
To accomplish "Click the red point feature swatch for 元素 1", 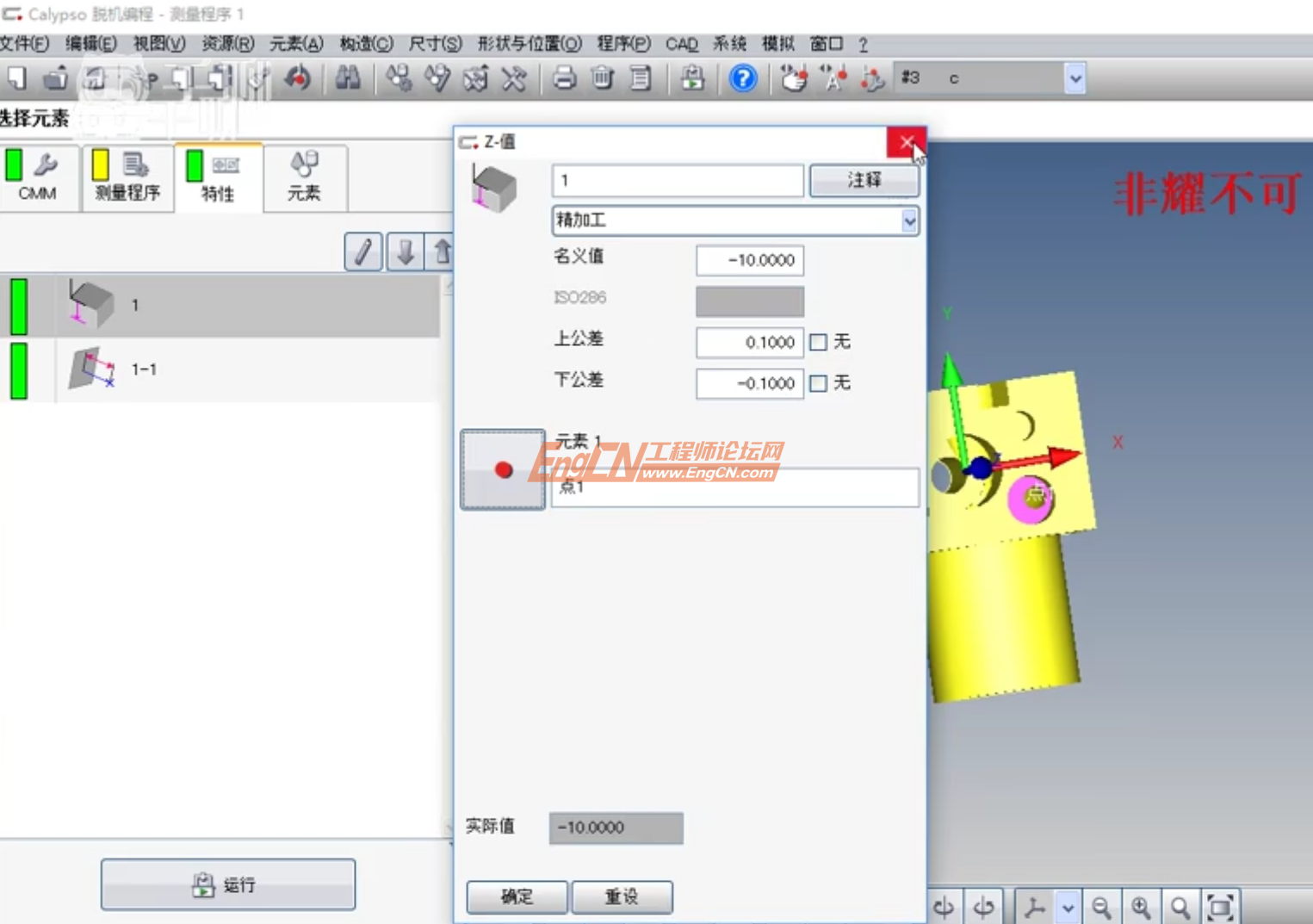I will (503, 470).
